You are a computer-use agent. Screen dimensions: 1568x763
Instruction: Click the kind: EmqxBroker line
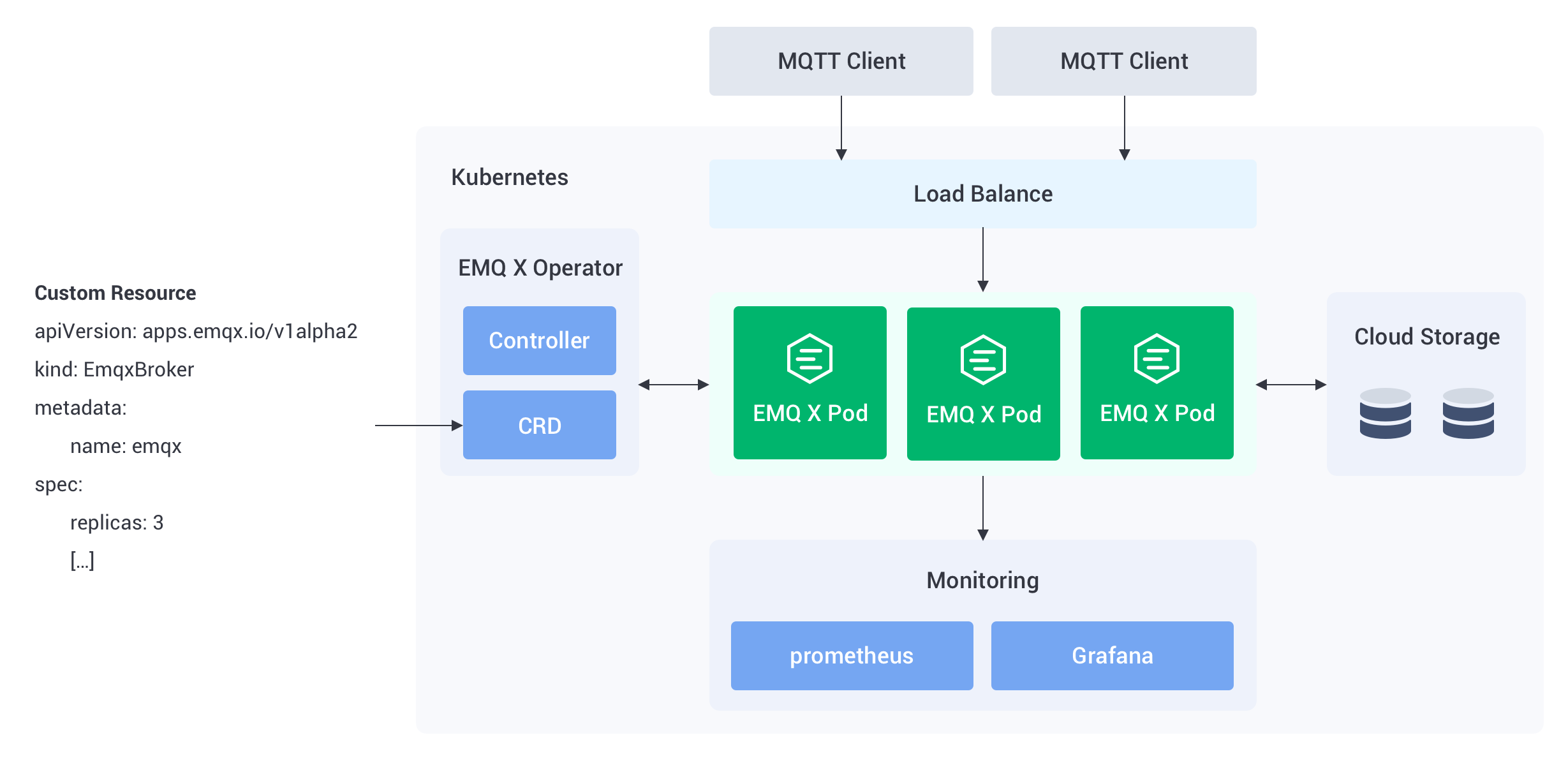click(x=114, y=370)
